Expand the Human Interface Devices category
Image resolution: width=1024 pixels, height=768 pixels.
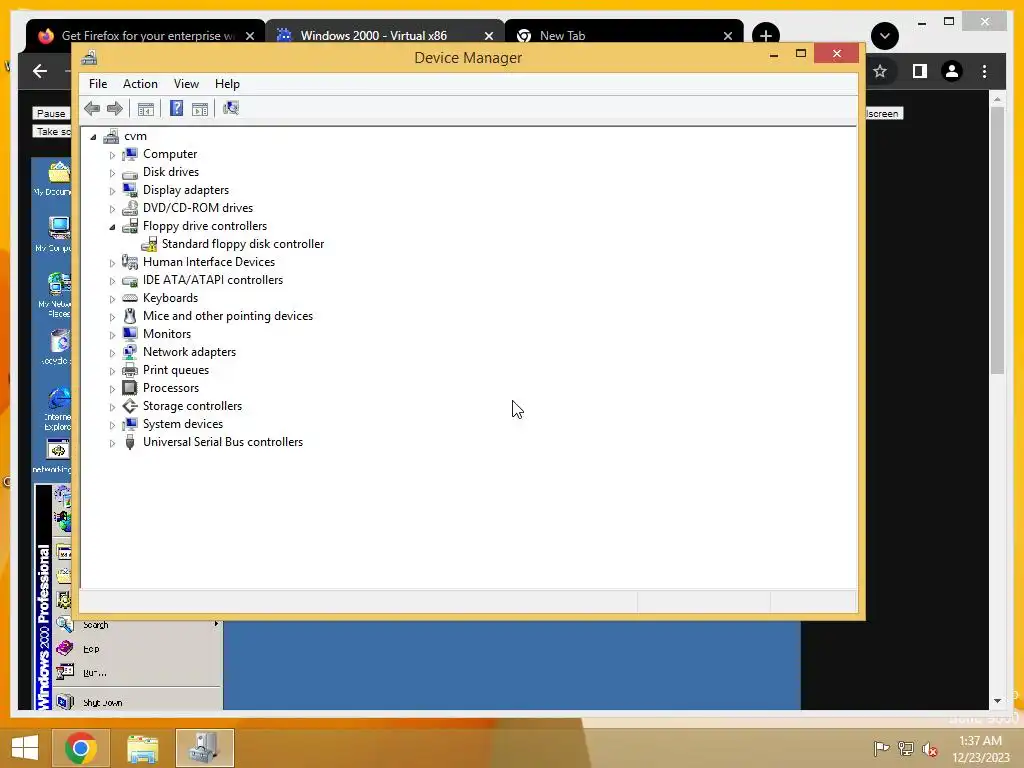[112, 263]
